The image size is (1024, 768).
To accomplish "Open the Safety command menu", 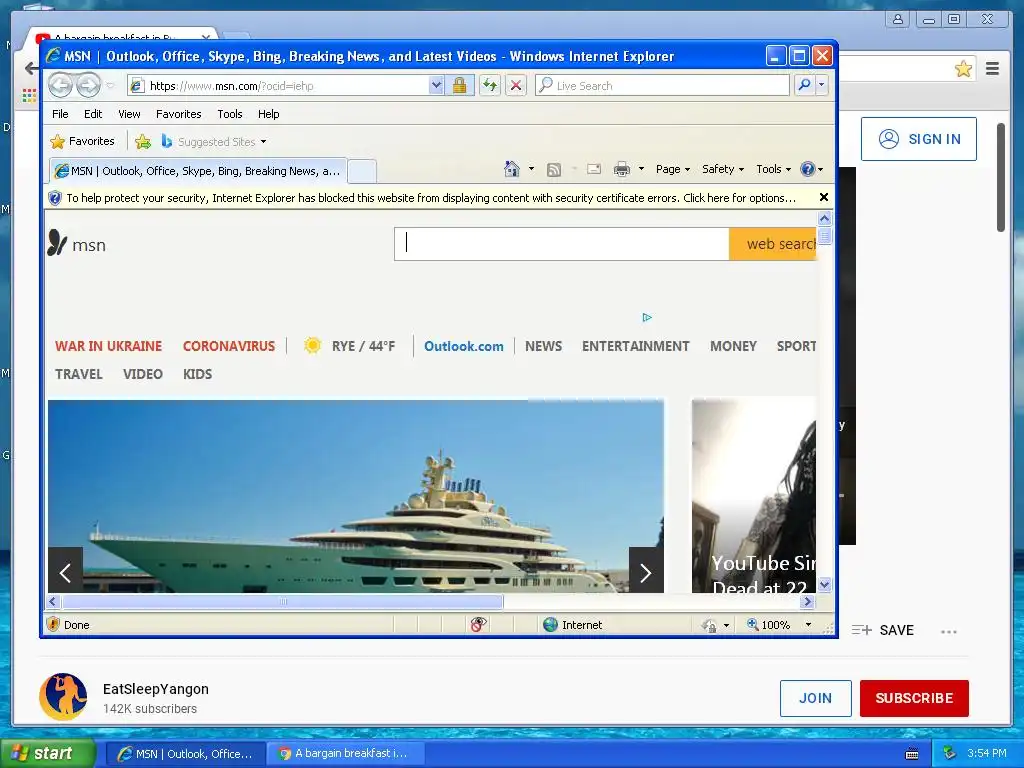I will pyautogui.click(x=723, y=169).
